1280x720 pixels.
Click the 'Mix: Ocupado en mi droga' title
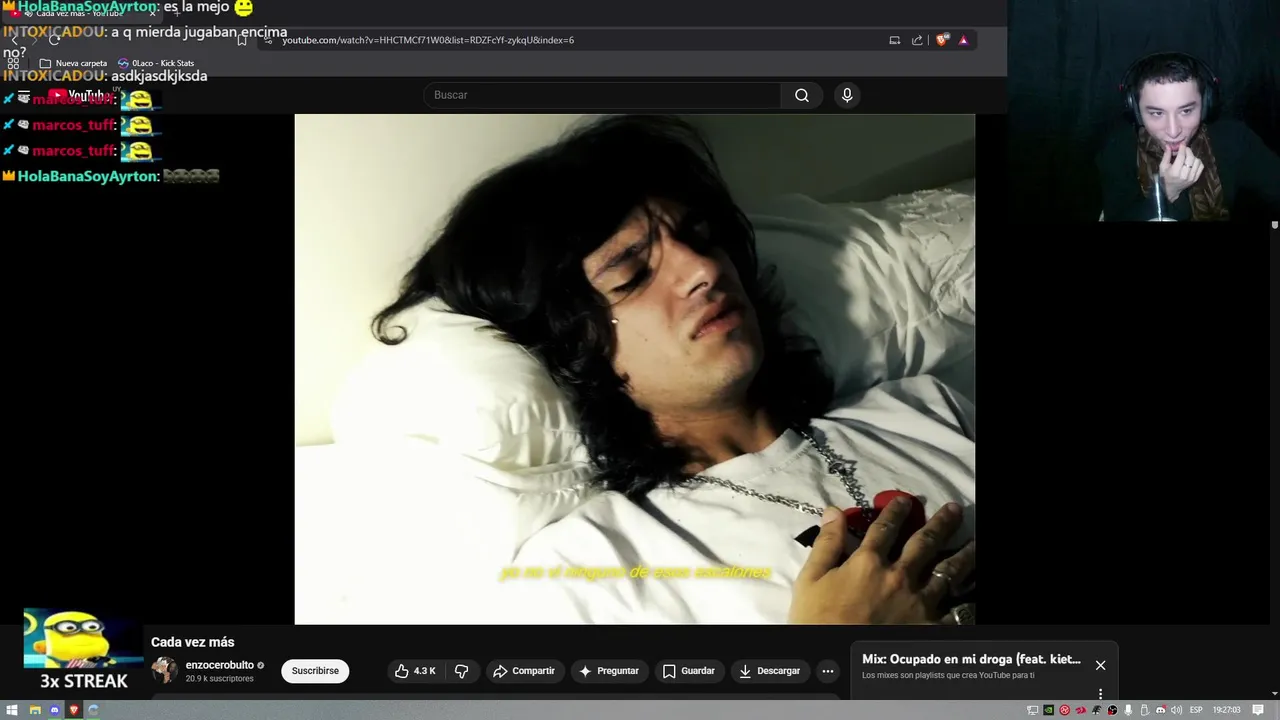(x=971, y=659)
